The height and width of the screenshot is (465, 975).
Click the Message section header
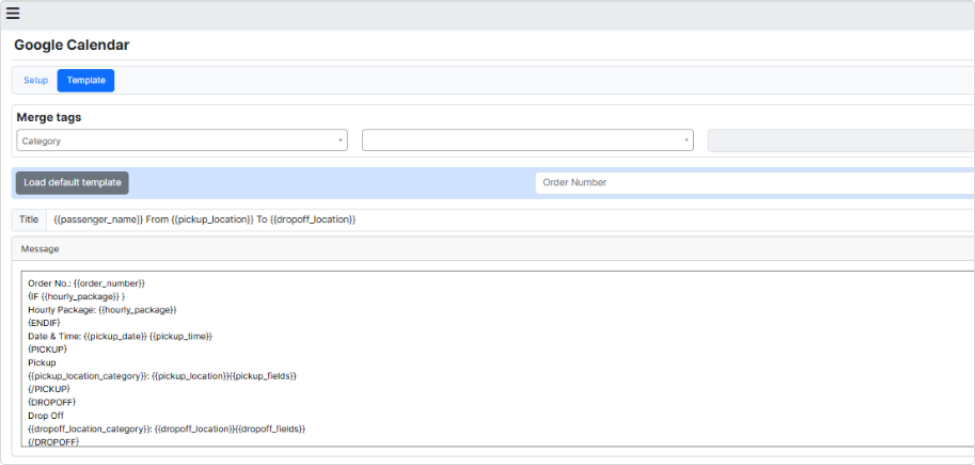493,249
